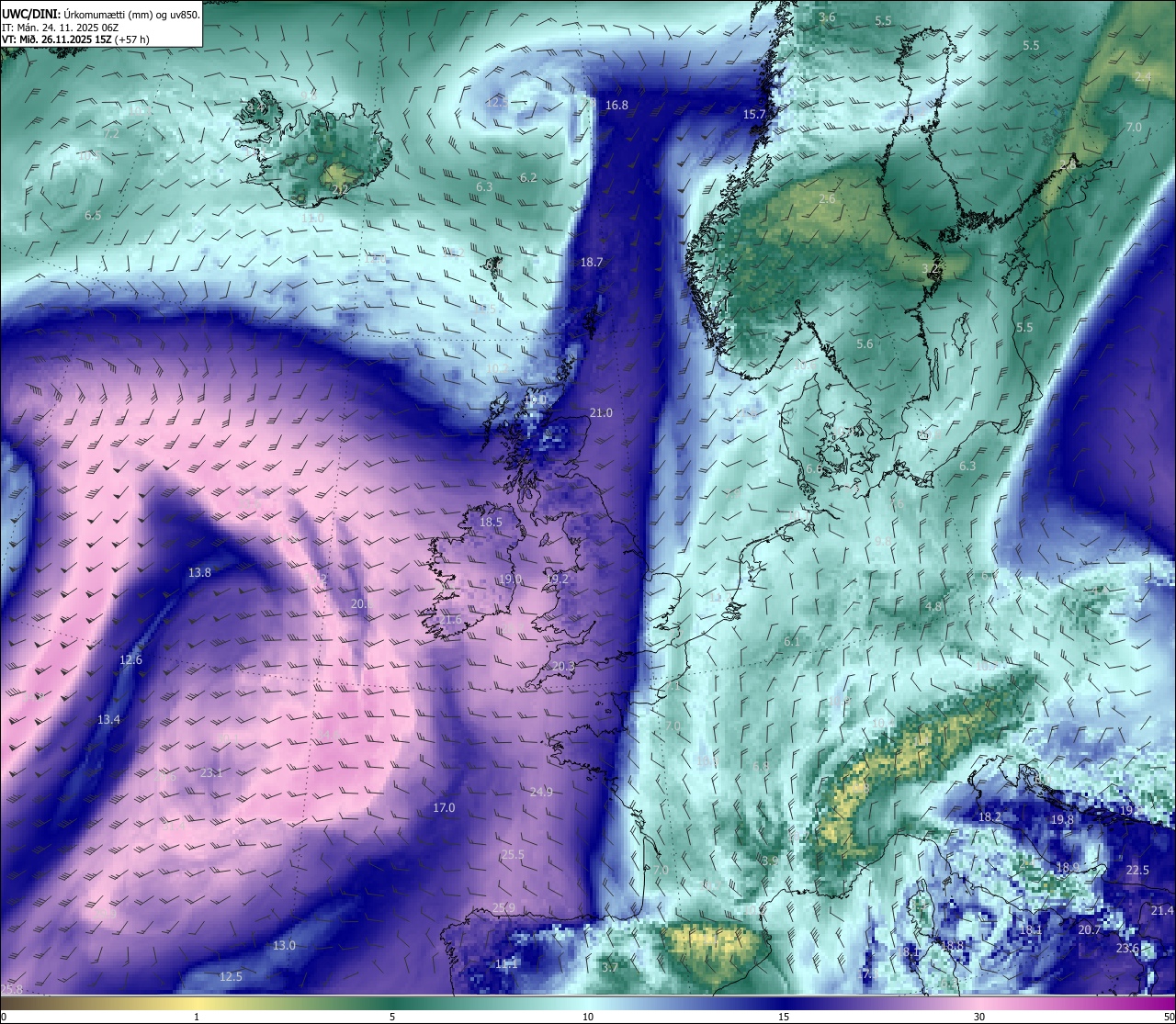Viewport: 1176px width, 1024px height.
Task: Click the 22.5 value at the right edge
Action: pos(1137,871)
